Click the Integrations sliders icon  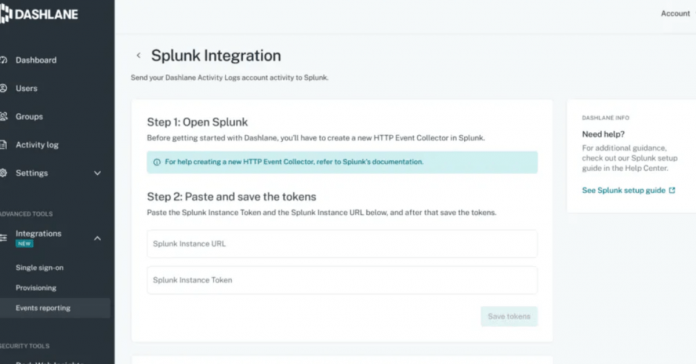pyautogui.click(x=3, y=238)
